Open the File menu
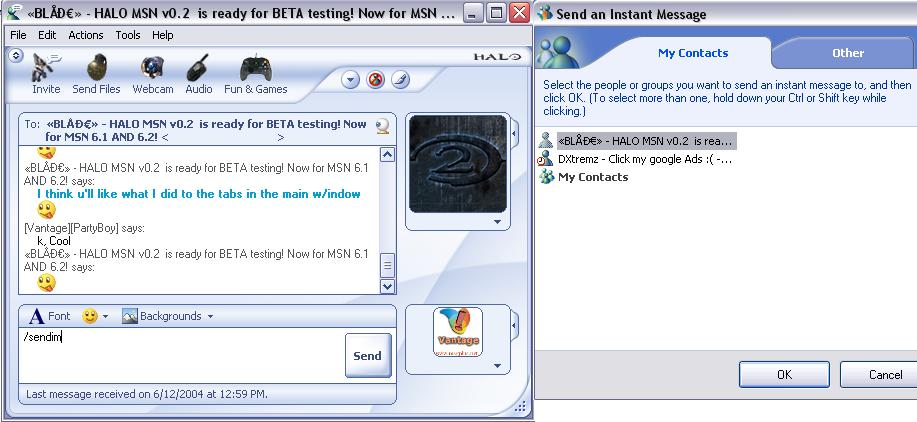This screenshot has width=917, height=422. 18,35
